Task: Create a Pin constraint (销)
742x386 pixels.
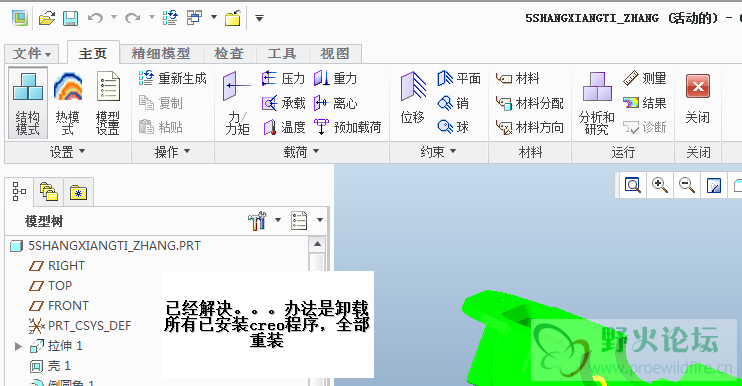Action: (x=453, y=103)
